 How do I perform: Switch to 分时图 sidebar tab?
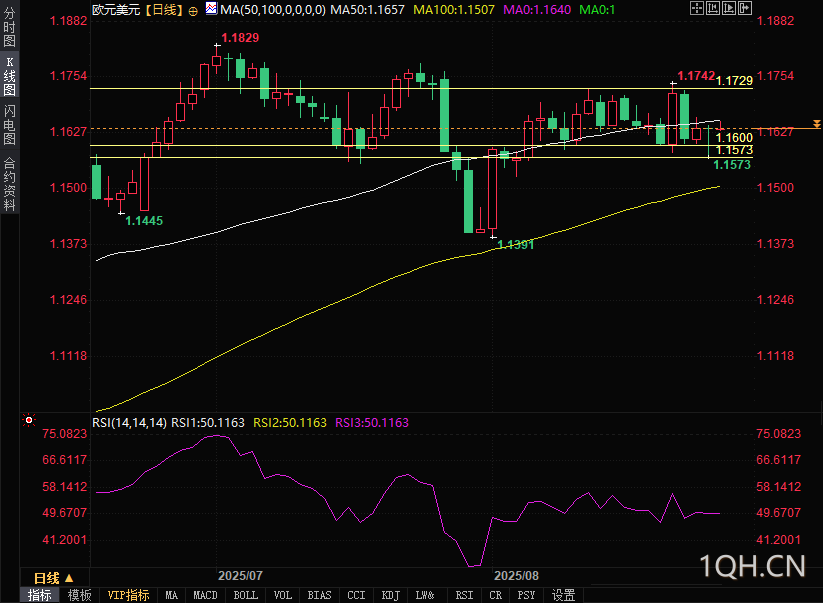click(x=9, y=26)
